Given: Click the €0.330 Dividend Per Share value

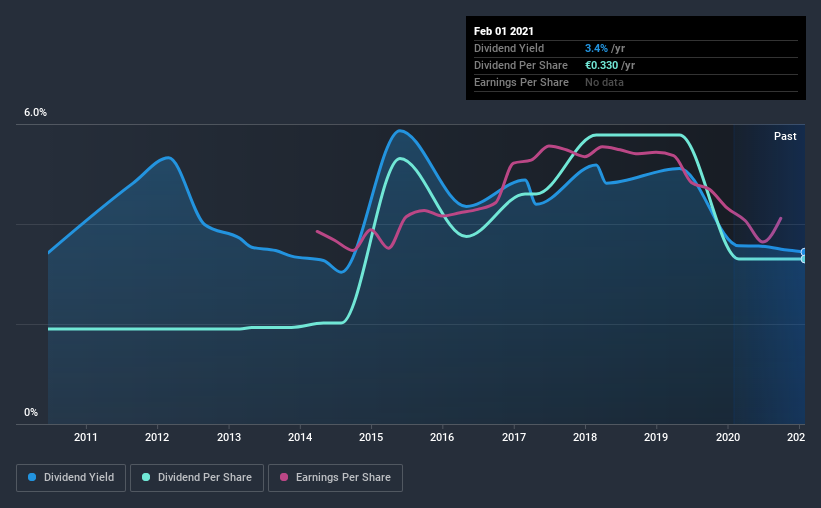Looking at the screenshot, I should click(602, 65).
